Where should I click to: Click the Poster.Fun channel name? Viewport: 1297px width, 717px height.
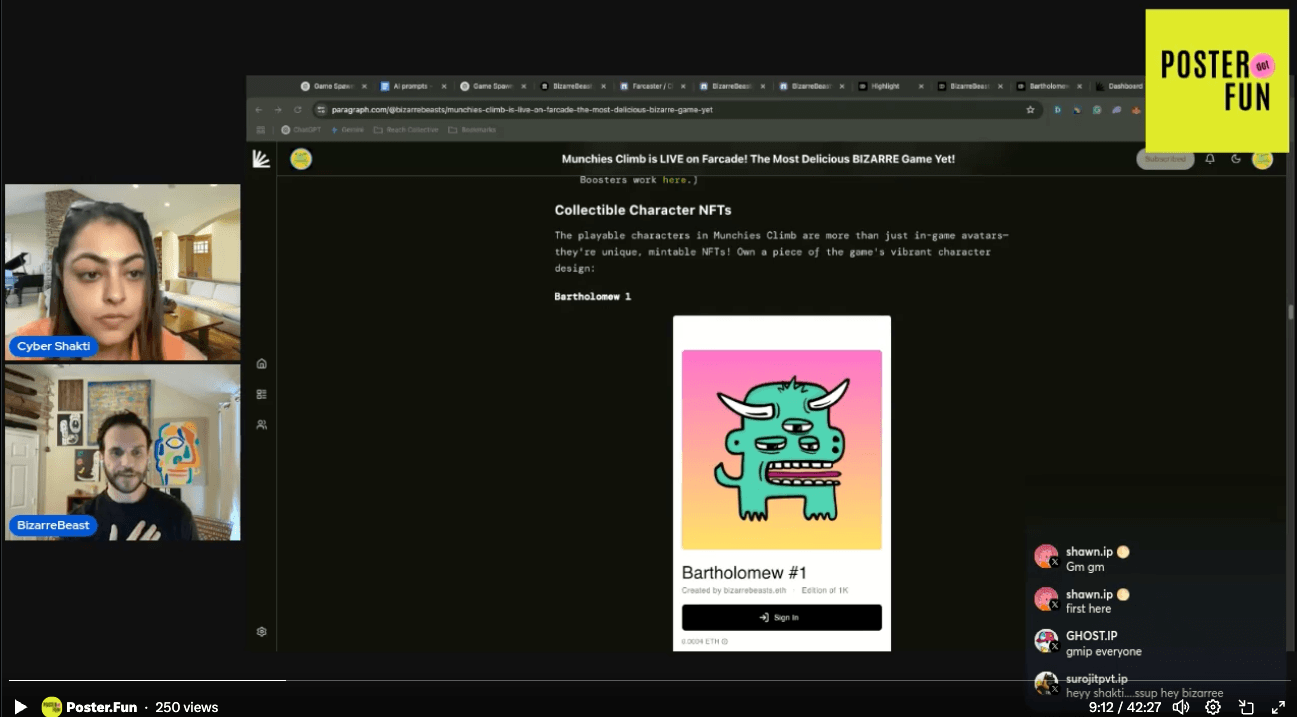(102, 707)
